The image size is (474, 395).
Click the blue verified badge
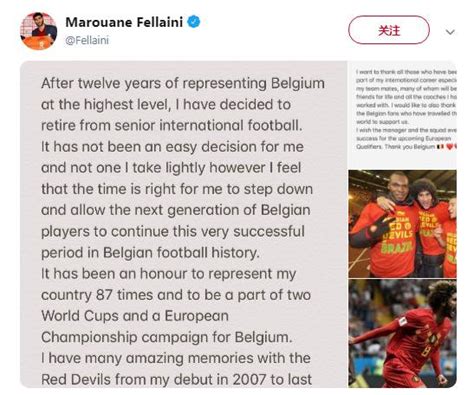click(194, 22)
